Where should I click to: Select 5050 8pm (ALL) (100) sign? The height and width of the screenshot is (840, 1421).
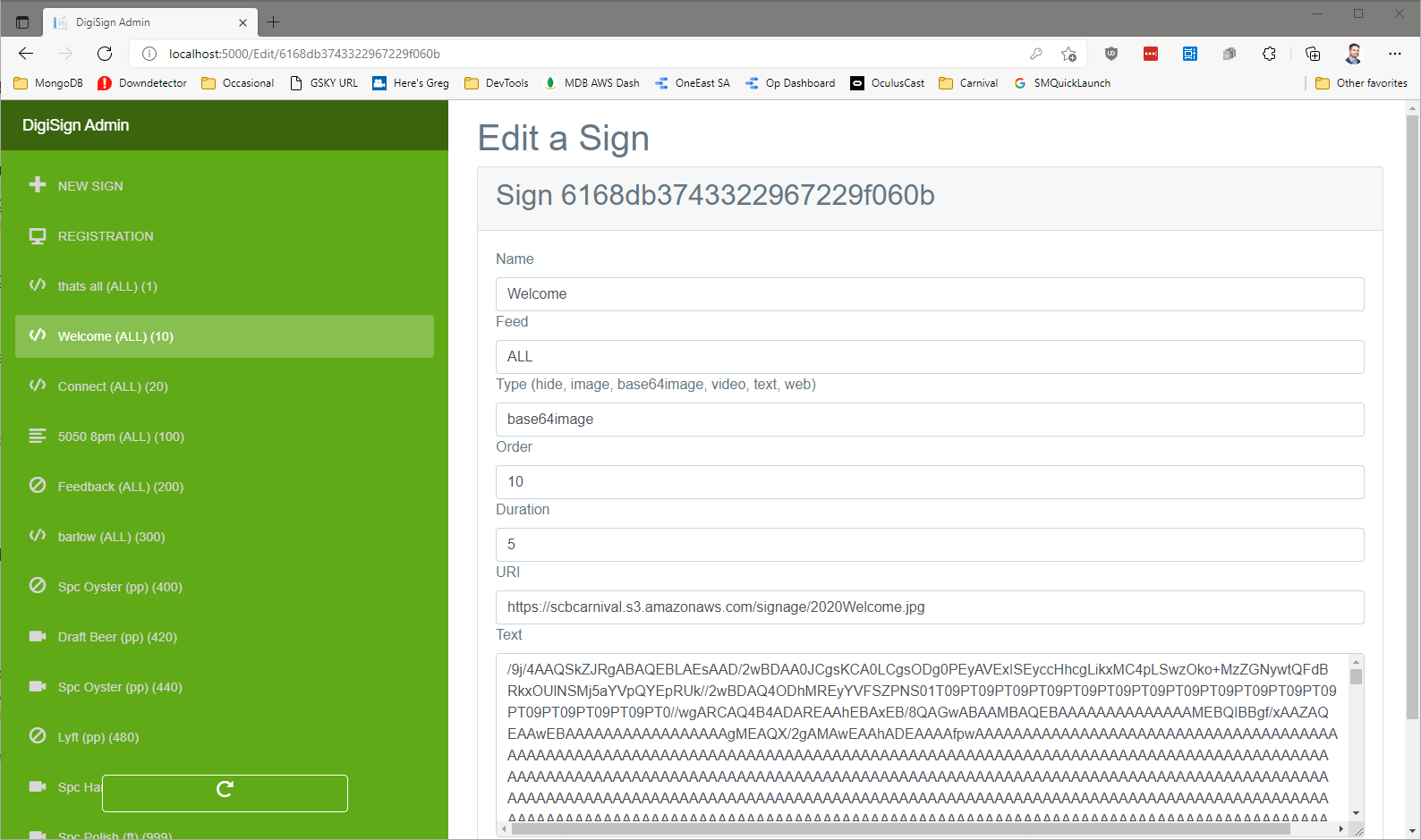point(225,437)
